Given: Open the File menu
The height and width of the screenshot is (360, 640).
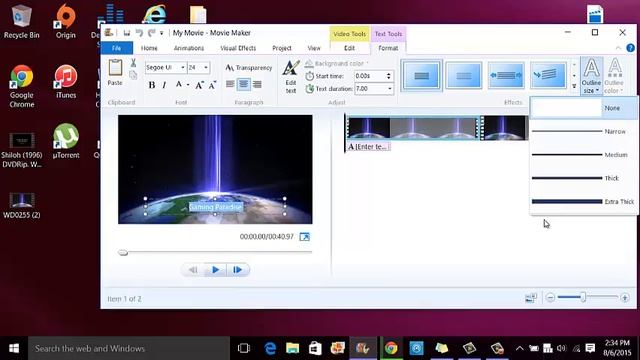Looking at the screenshot, I should (x=117, y=48).
